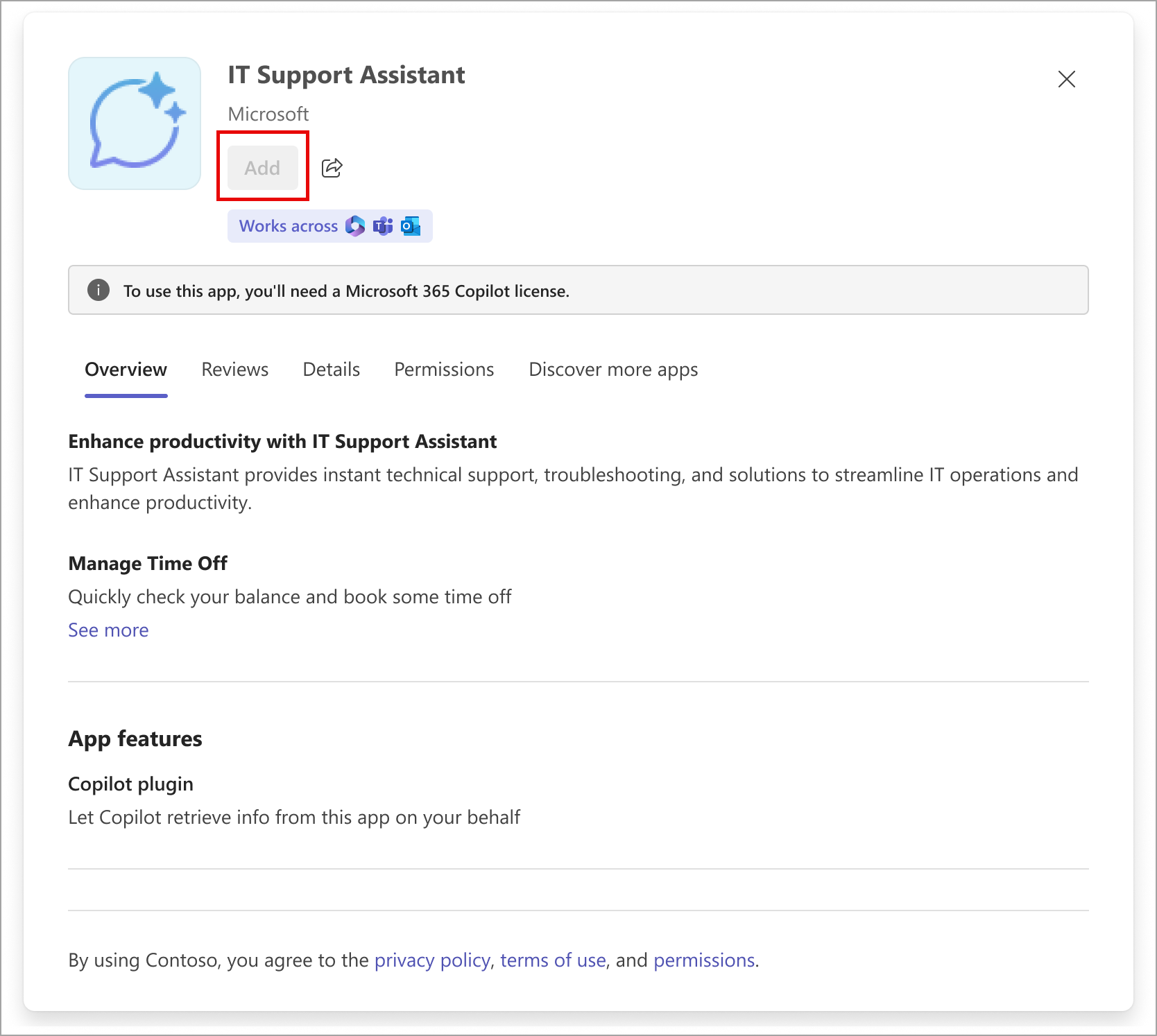Click the Outlook icon in Works across
1157x1036 pixels.
tap(411, 226)
